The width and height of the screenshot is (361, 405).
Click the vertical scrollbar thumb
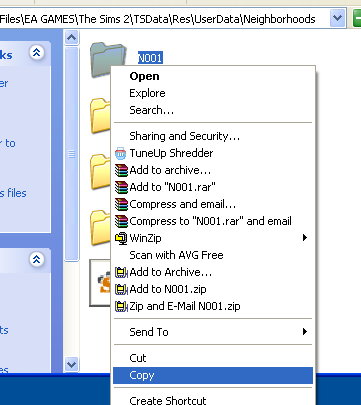point(72,154)
